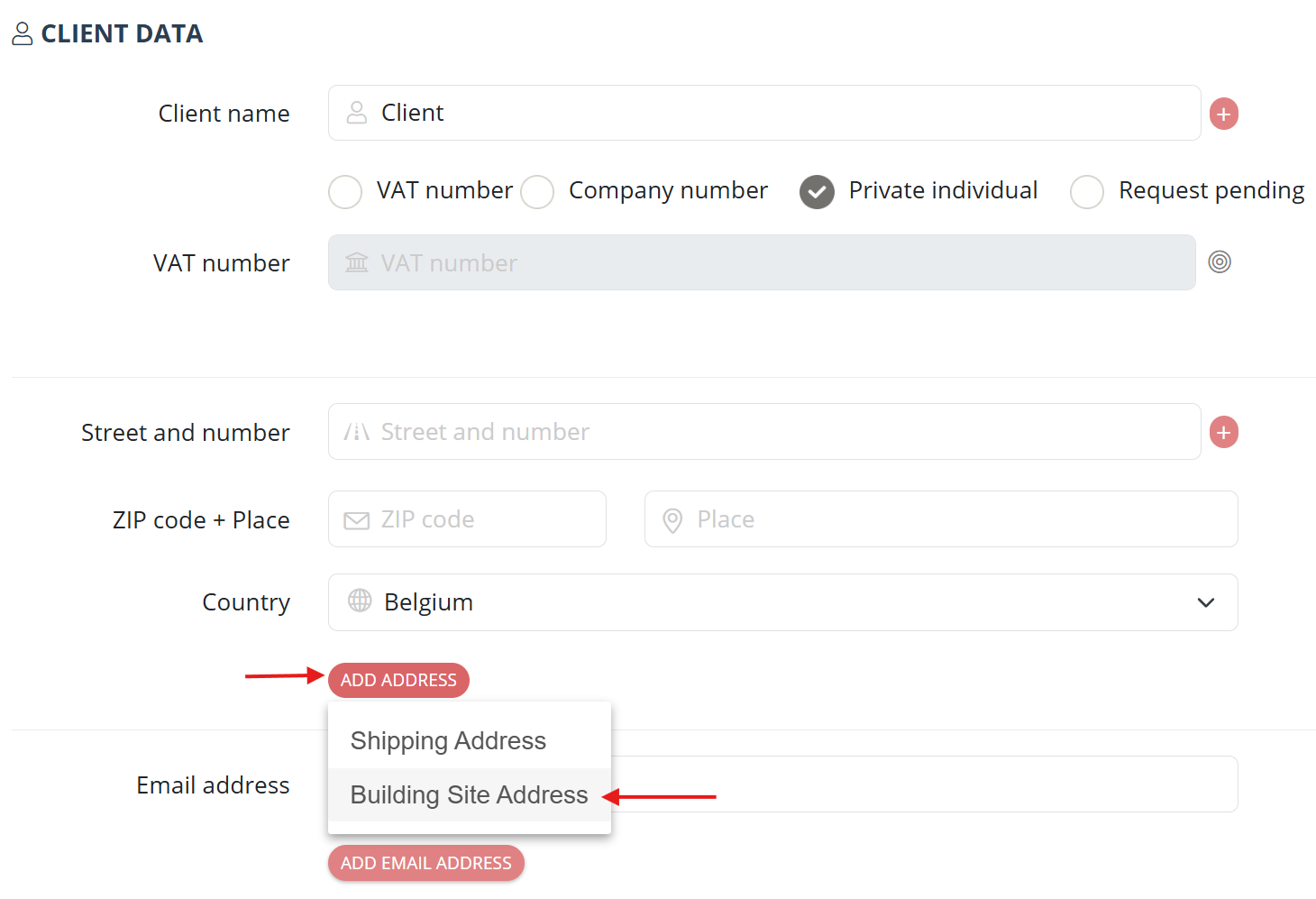
Task: Select the Request pending radio option
Action: coord(1087,191)
